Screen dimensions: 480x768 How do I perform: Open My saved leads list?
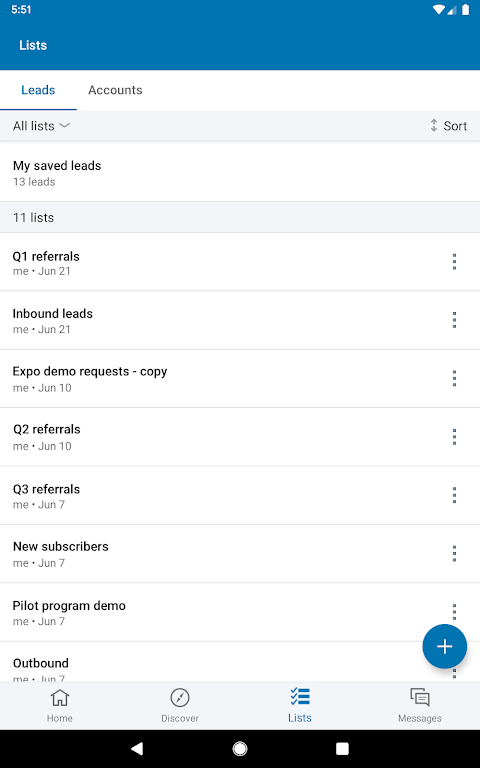240,173
